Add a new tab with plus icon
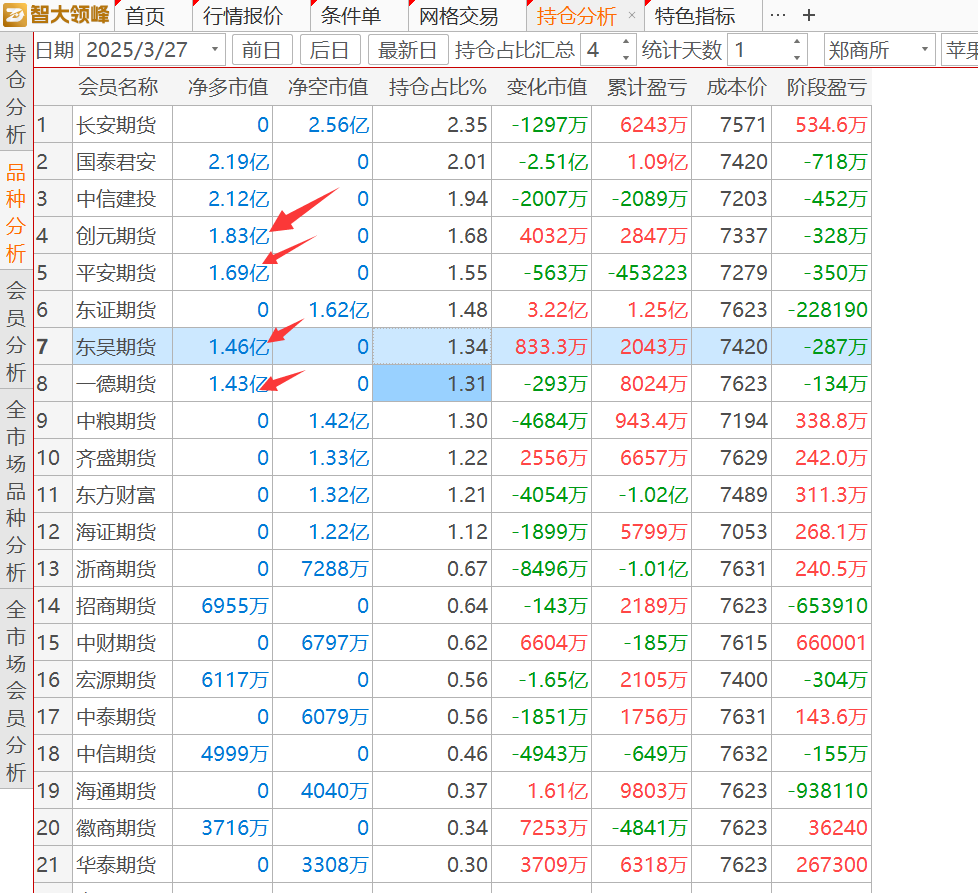Screen dimensions: 978x893 coord(809,16)
